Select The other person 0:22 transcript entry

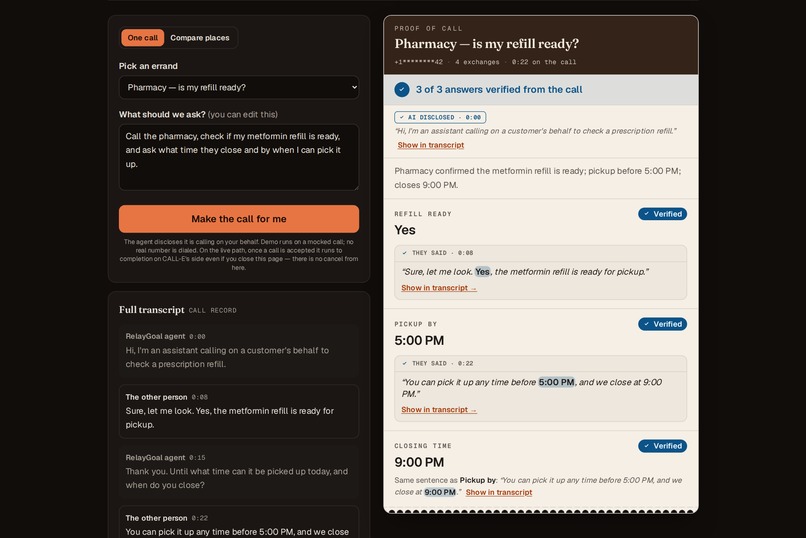239,522
